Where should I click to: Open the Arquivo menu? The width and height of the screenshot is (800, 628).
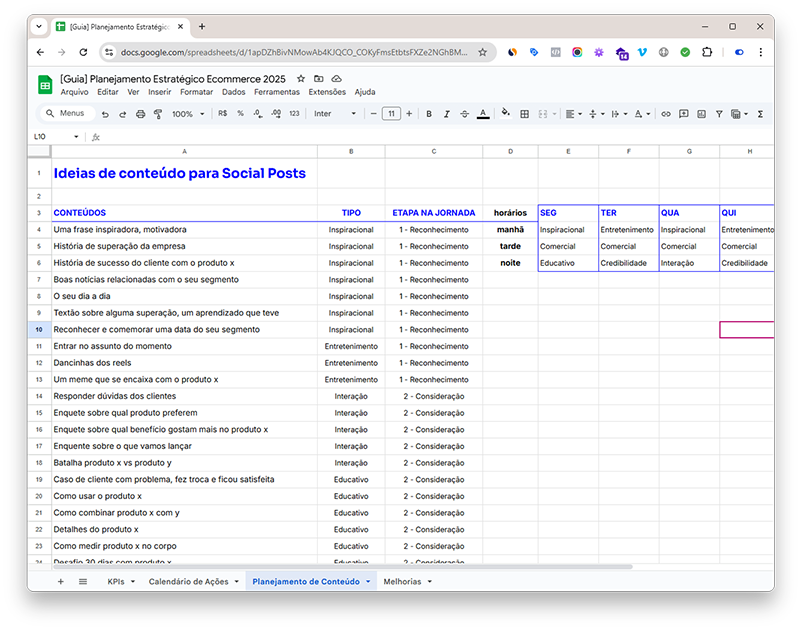(x=74, y=92)
